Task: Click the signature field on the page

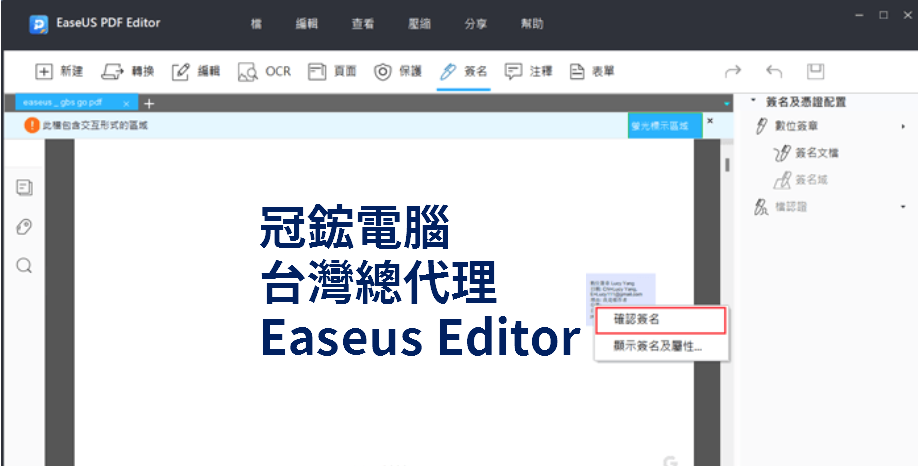Action: [x=621, y=290]
